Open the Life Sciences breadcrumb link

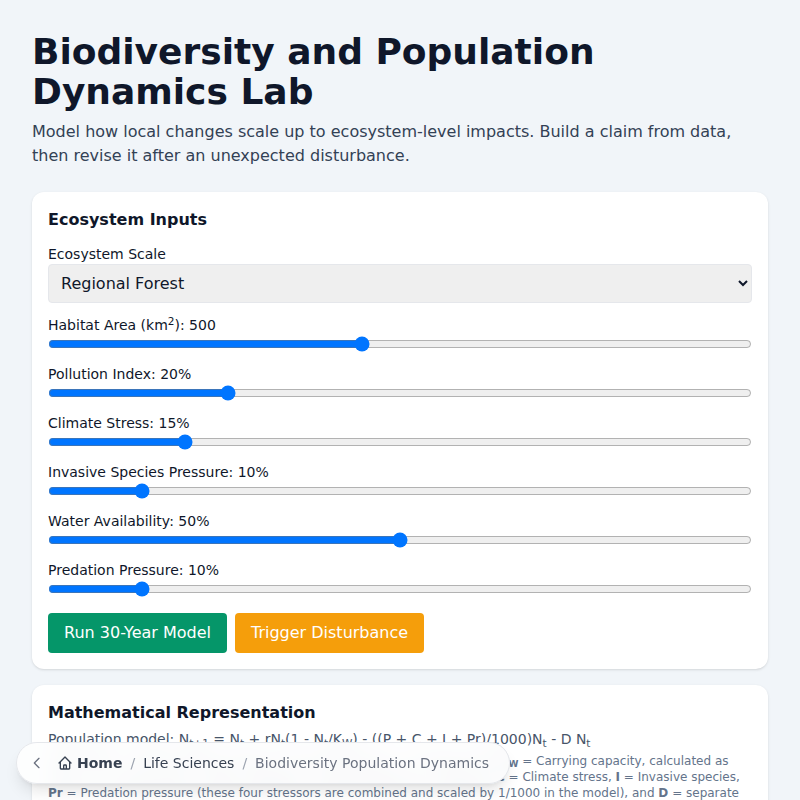click(189, 763)
